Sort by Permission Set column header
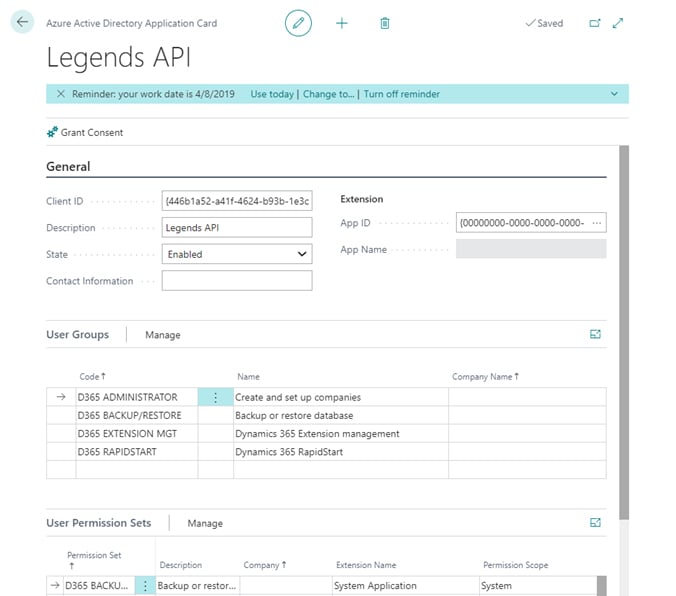 pos(94,560)
